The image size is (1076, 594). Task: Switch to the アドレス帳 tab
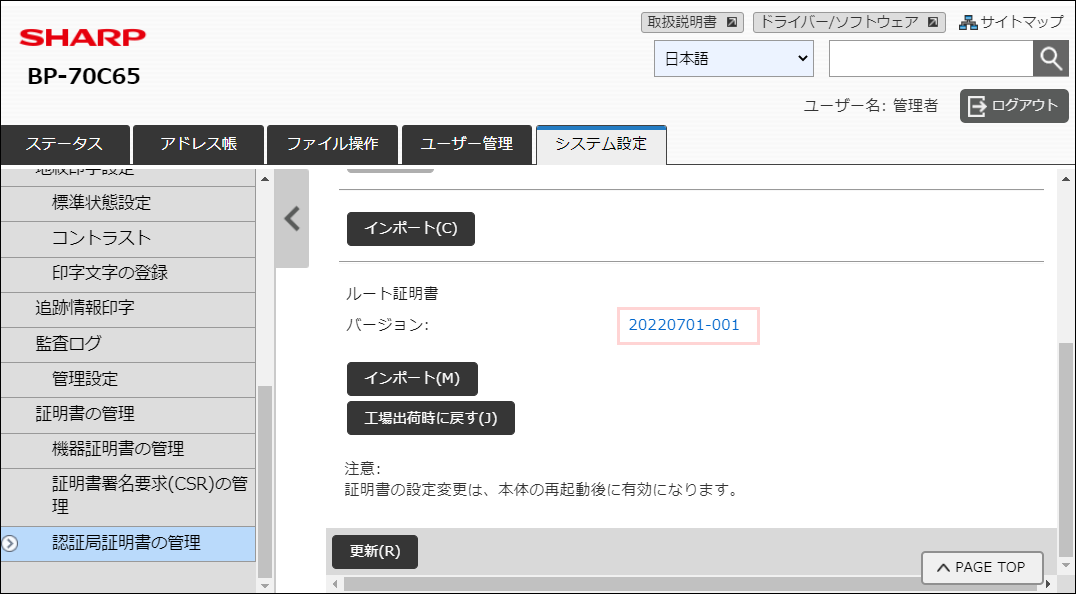pos(198,144)
